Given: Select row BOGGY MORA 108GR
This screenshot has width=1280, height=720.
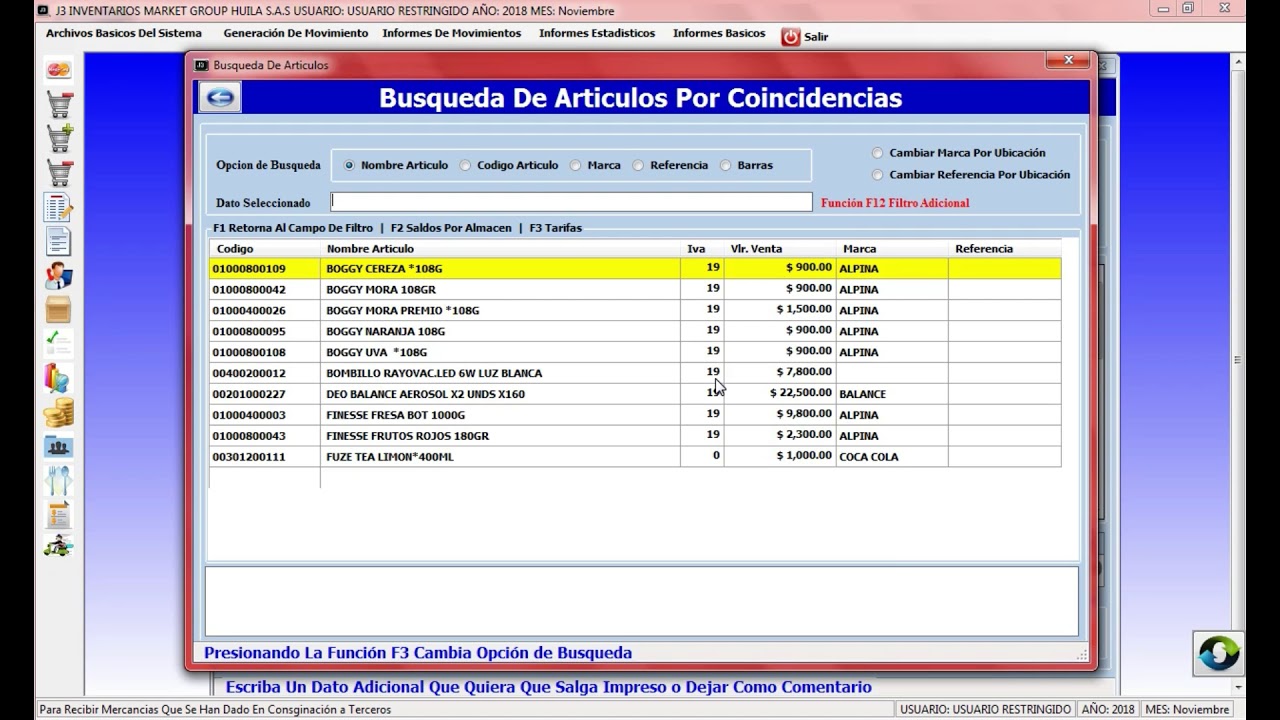Looking at the screenshot, I should (x=635, y=290).
